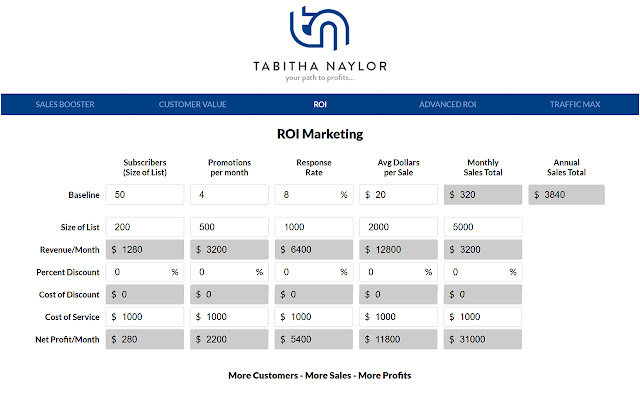Click the 'your path to profits' tagline
Image resolution: width=640 pixels, height=400 pixels.
point(320,78)
